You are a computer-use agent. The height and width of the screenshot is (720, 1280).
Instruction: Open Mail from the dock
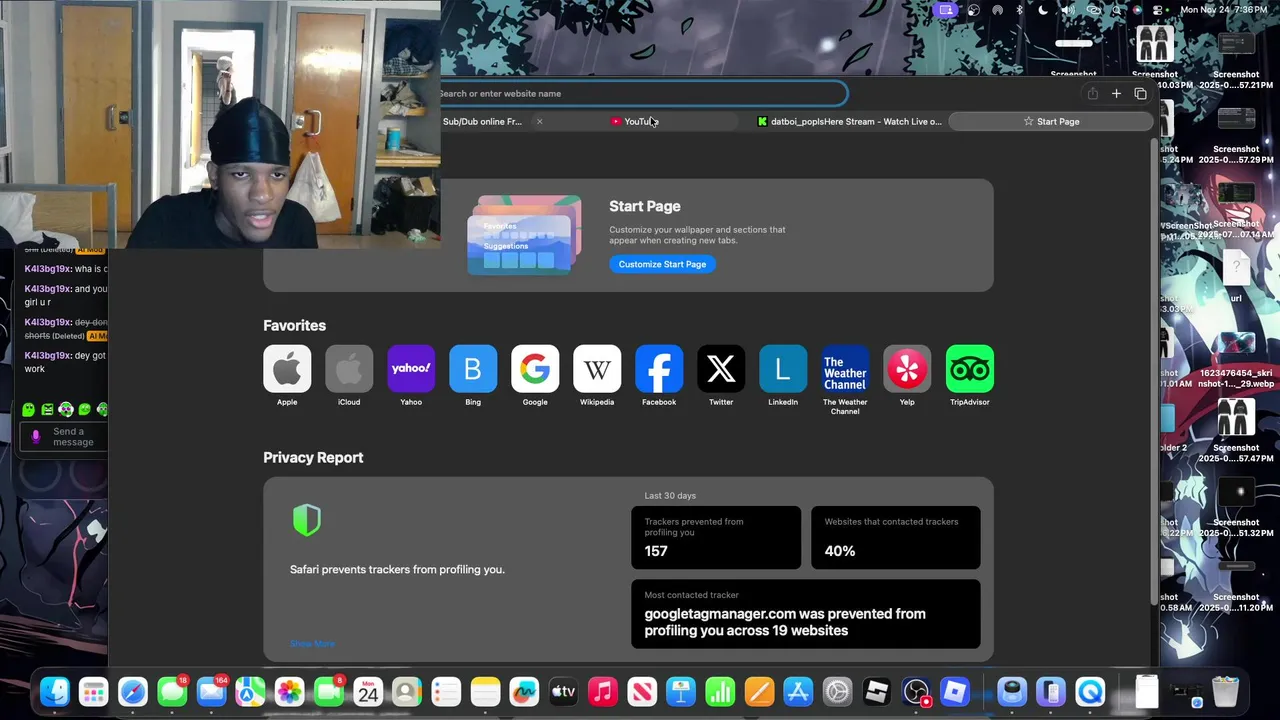211,691
